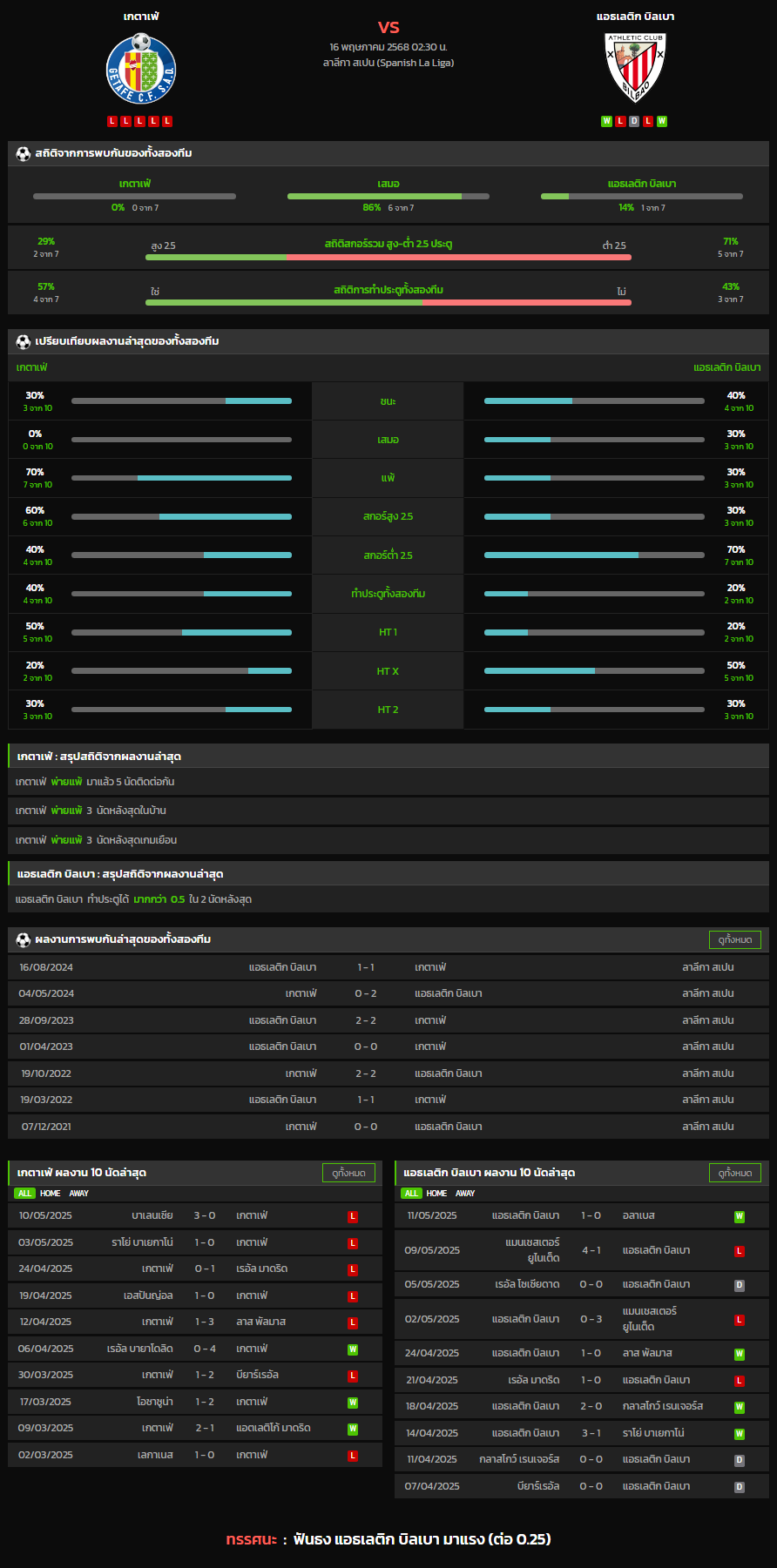The height and width of the screenshot is (1568, 777).
Task: Click W badge on Getafe's 06/04/2025 row
Action: coord(353,1349)
